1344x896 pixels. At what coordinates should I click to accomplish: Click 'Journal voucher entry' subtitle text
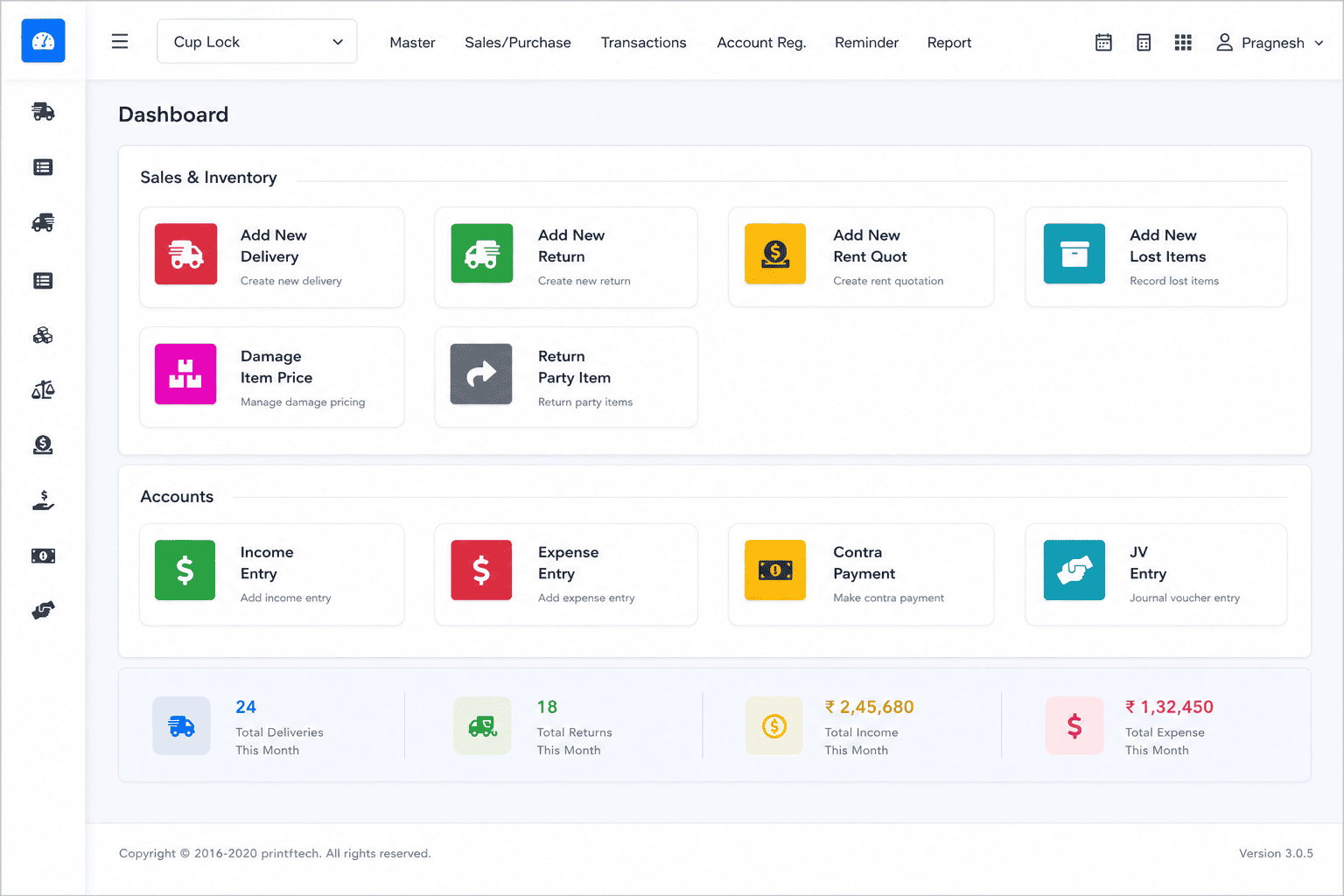(x=1185, y=598)
